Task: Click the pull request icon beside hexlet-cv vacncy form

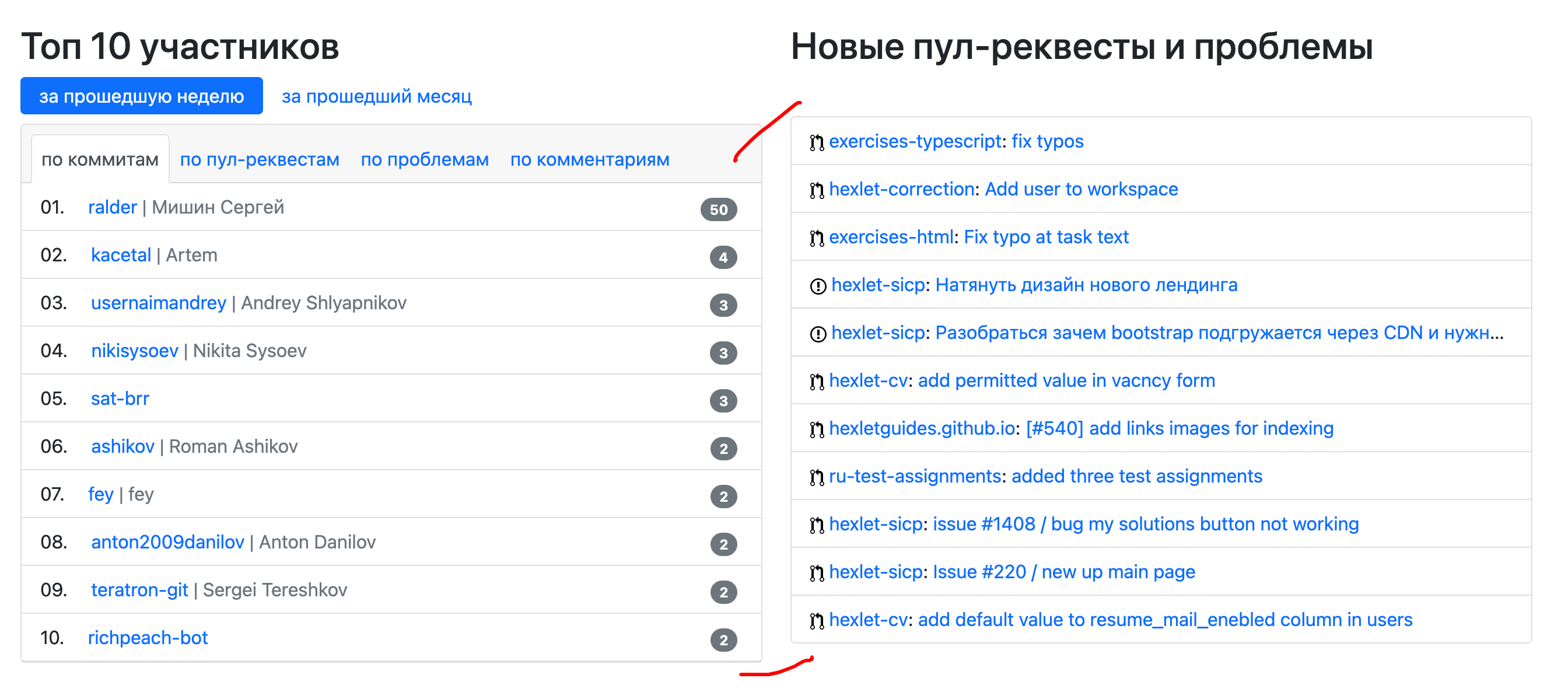Action: pyautogui.click(x=815, y=380)
